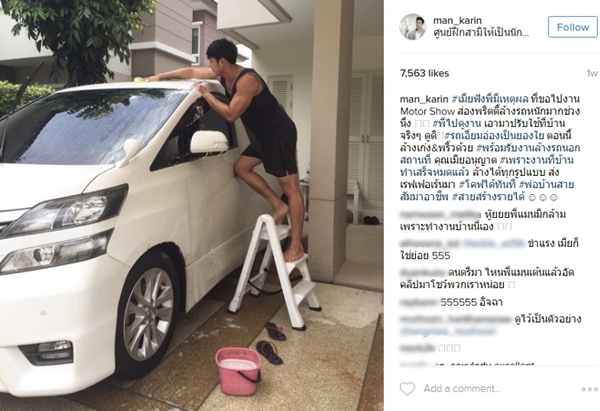Click the car washing post photo
Screen dimensions: 600x411
(192, 206)
